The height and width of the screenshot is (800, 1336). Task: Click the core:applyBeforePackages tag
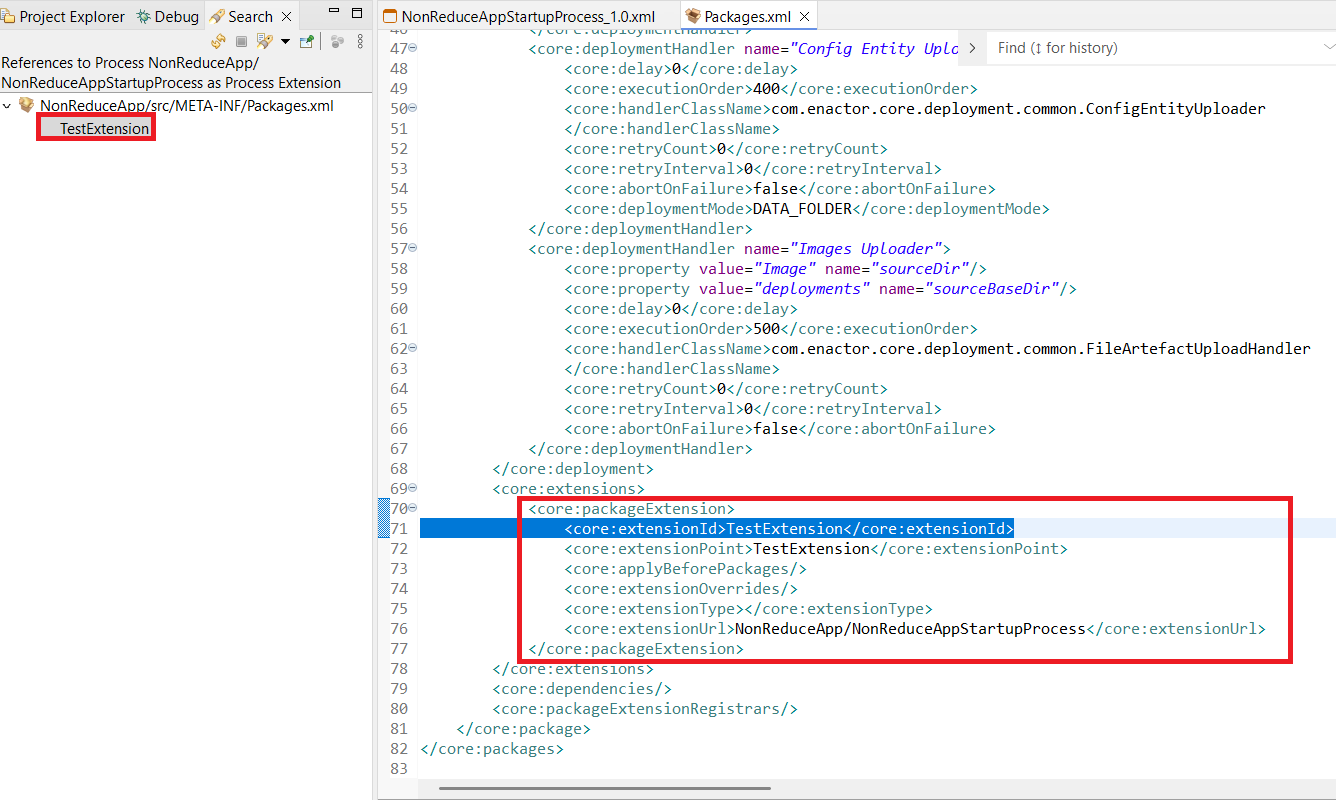click(x=686, y=569)
